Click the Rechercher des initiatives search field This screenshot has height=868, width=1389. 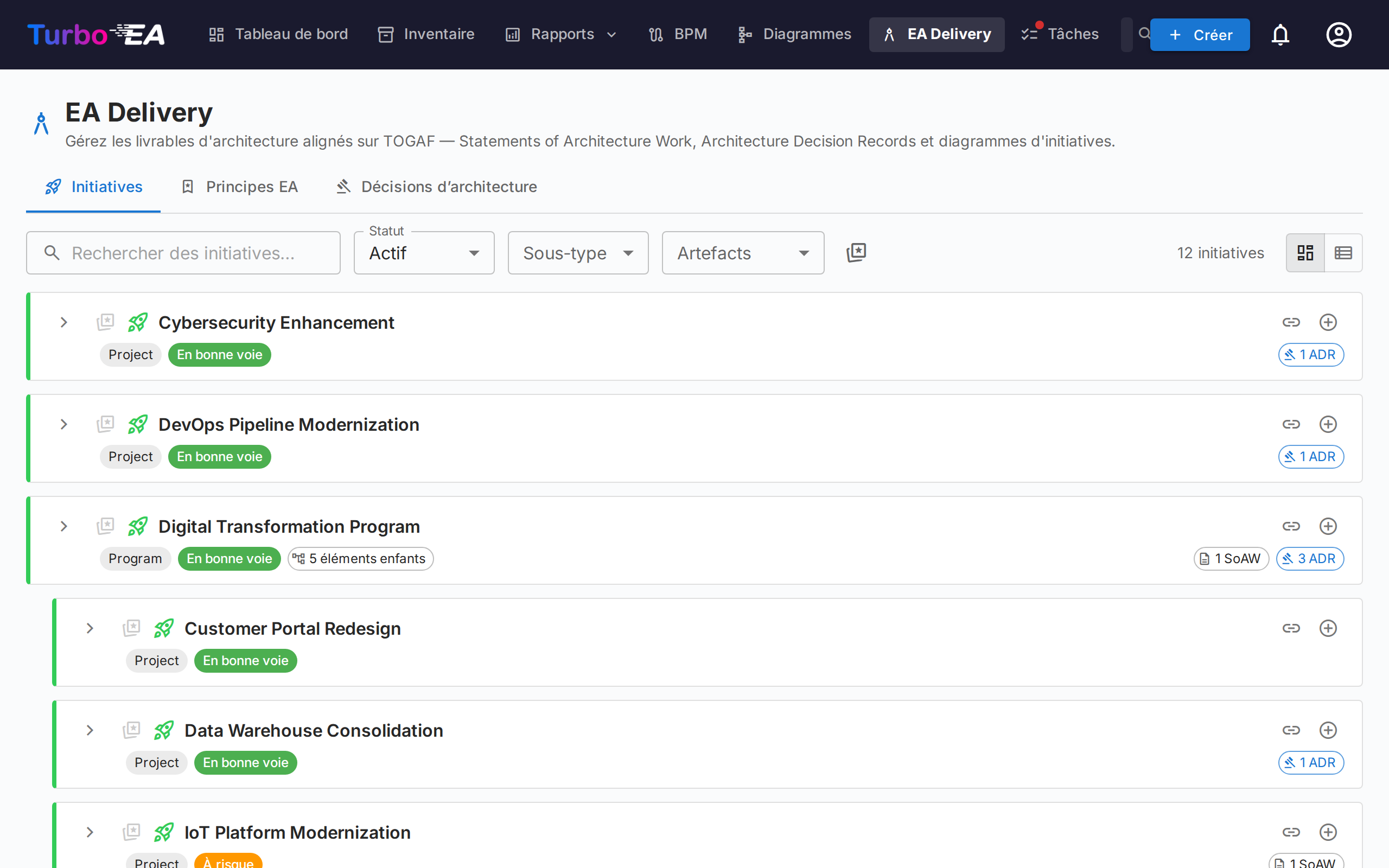click(x=182, y=253)
